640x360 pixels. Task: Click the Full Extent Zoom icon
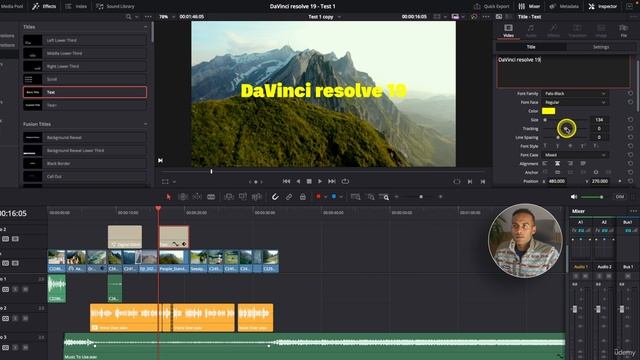click(356, 197)
